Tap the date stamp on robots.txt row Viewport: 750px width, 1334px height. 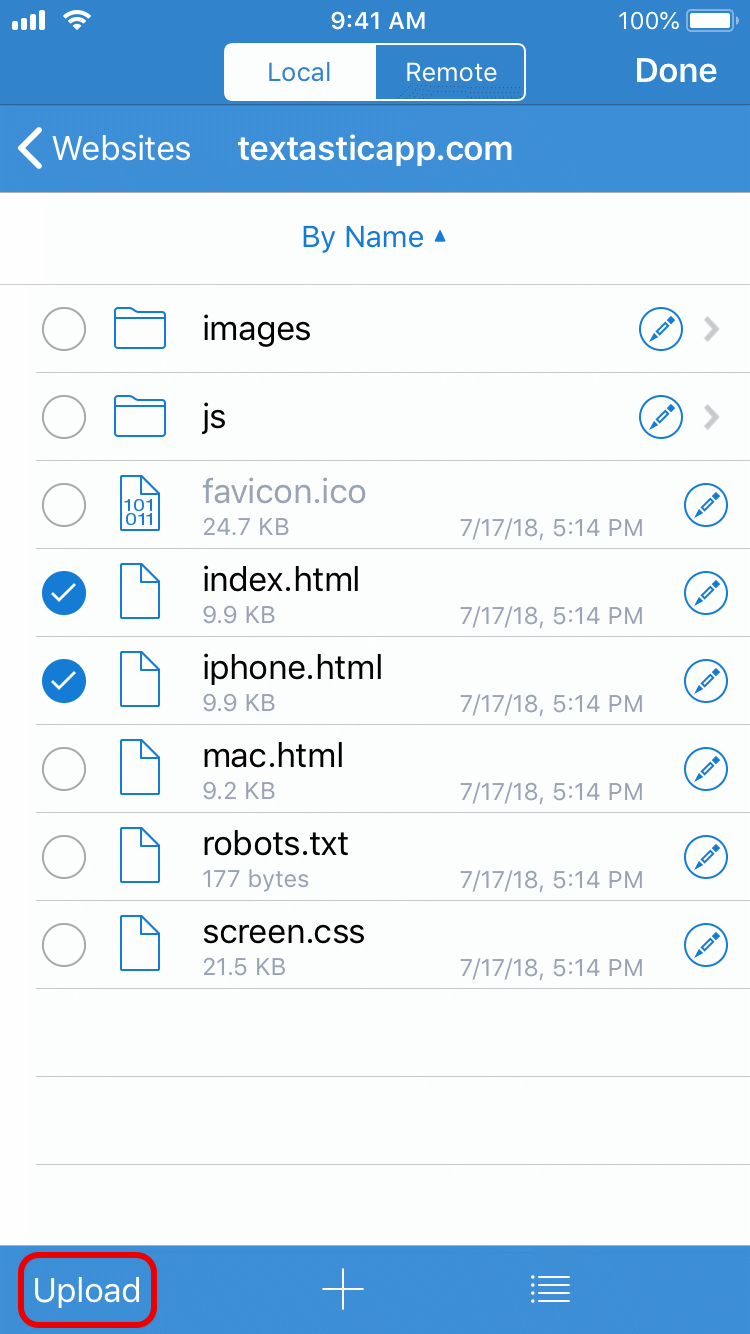551,881
